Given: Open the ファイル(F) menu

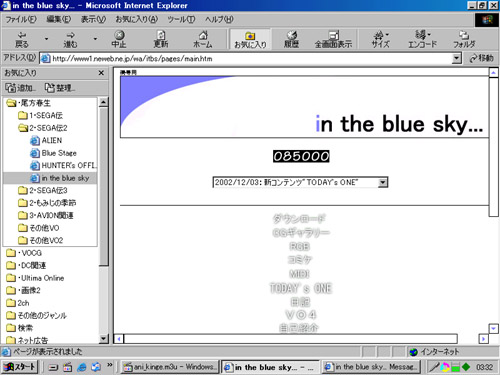Looking at the screenshot, I should pos(21,19).
